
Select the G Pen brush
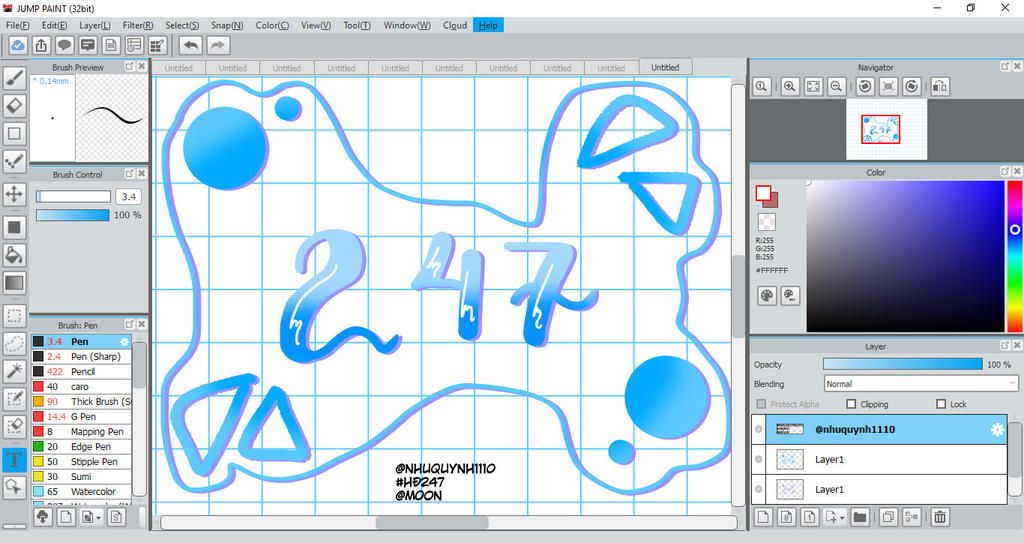82,417
